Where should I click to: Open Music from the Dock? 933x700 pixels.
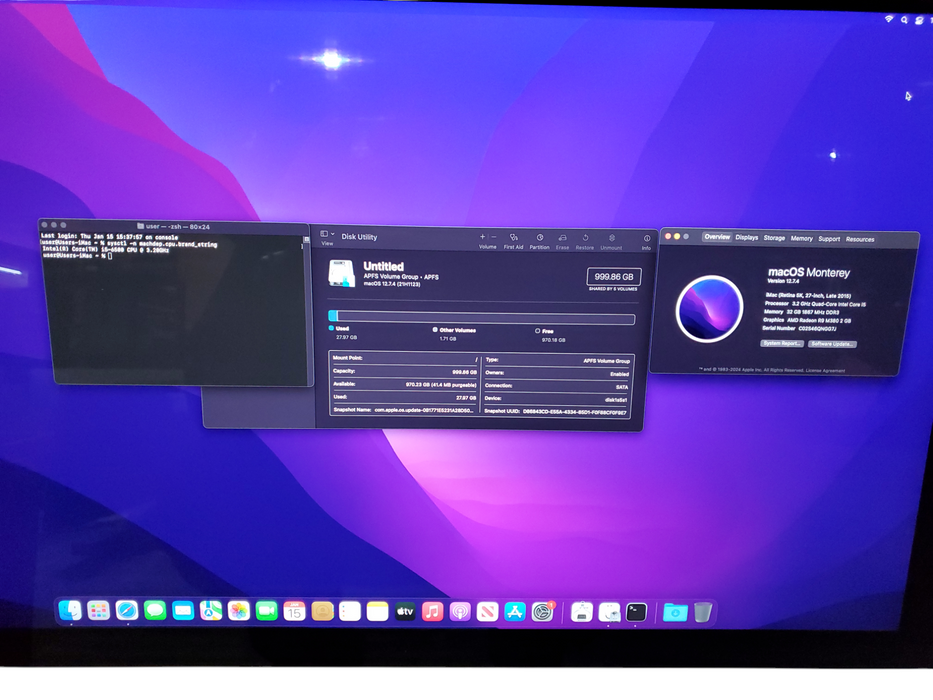coord(433,611)
